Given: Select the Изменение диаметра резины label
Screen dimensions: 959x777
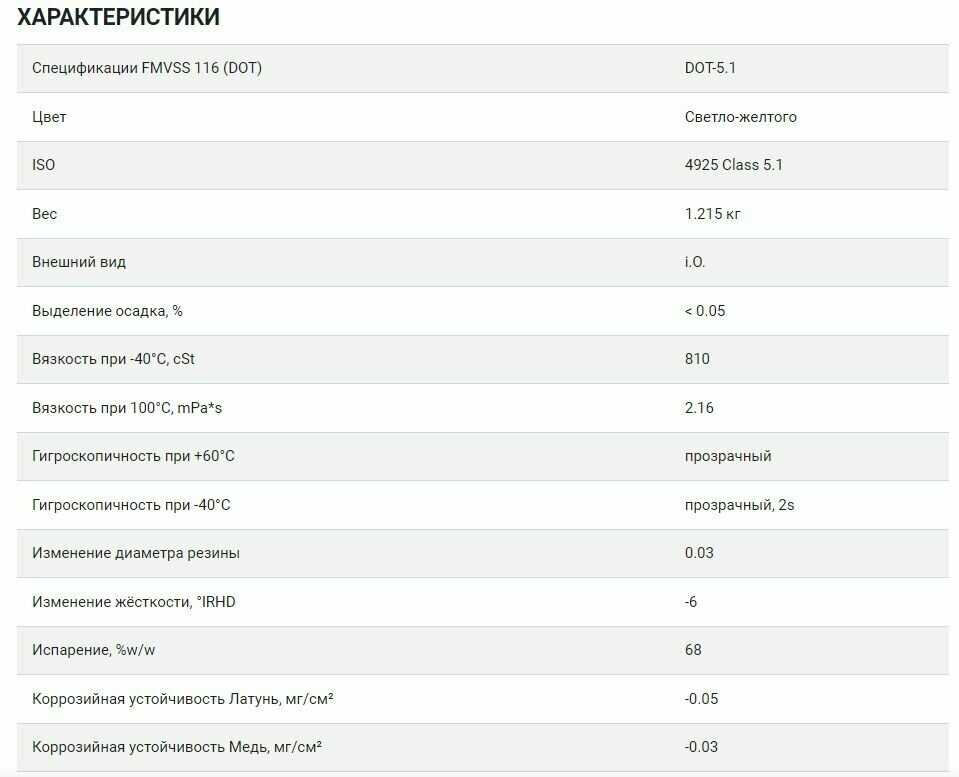Looking at the screenshot, I should [136, 553].
